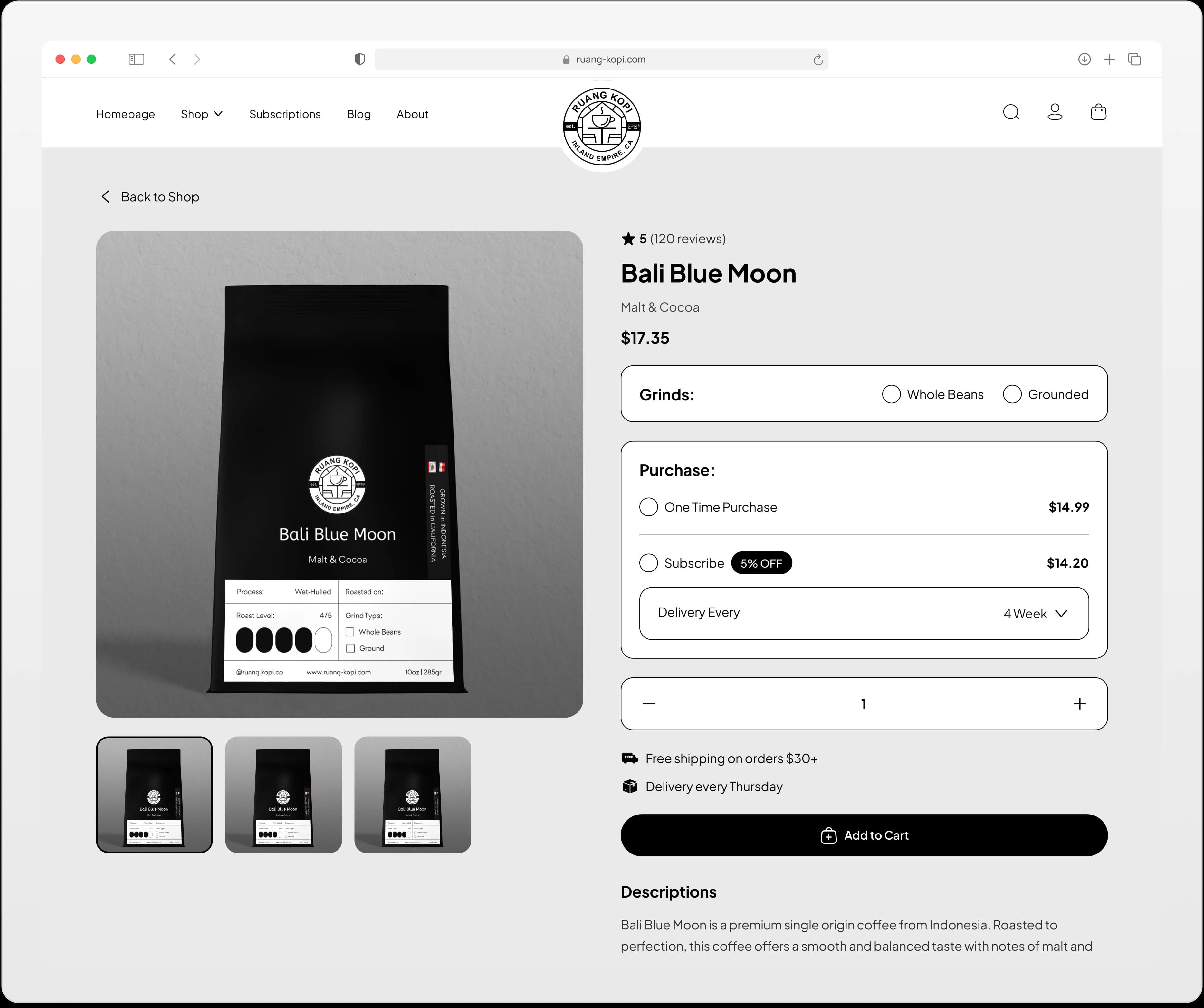Open the Subscriptions nav item

pos(284,114)
